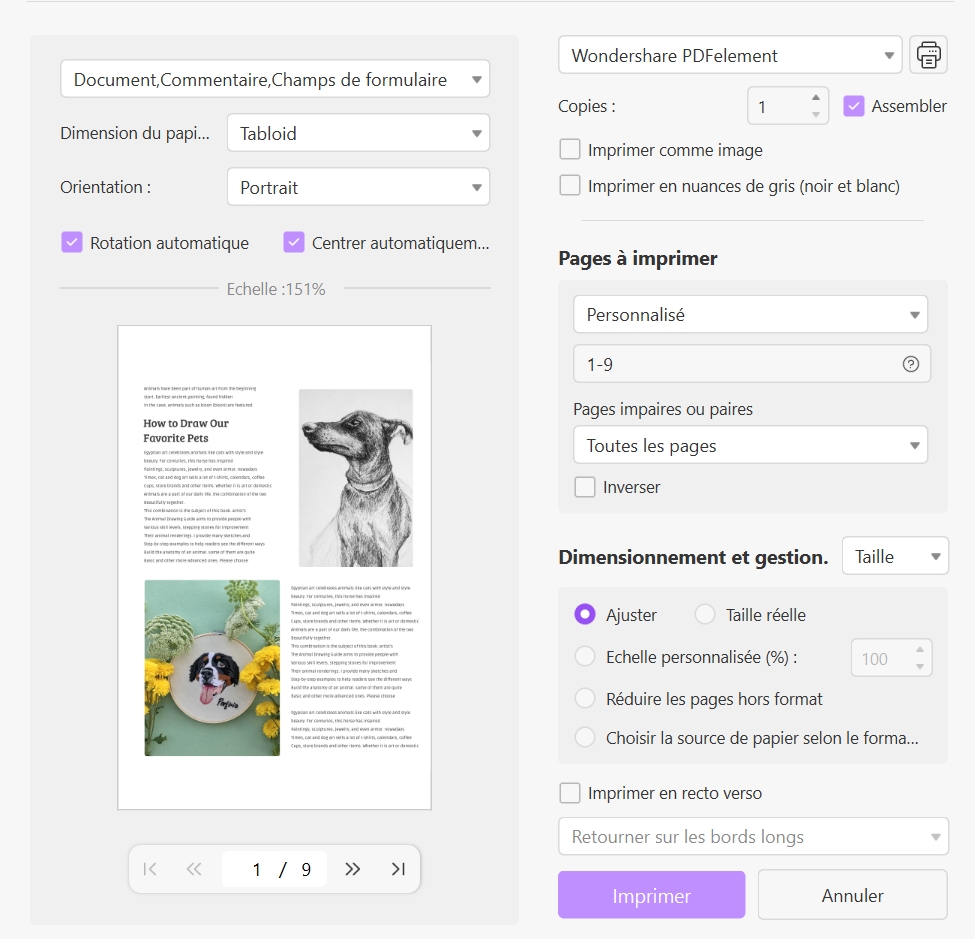
Task: Select the Taille réelle option
Action: pyautogui.click(x=705, y=614)
